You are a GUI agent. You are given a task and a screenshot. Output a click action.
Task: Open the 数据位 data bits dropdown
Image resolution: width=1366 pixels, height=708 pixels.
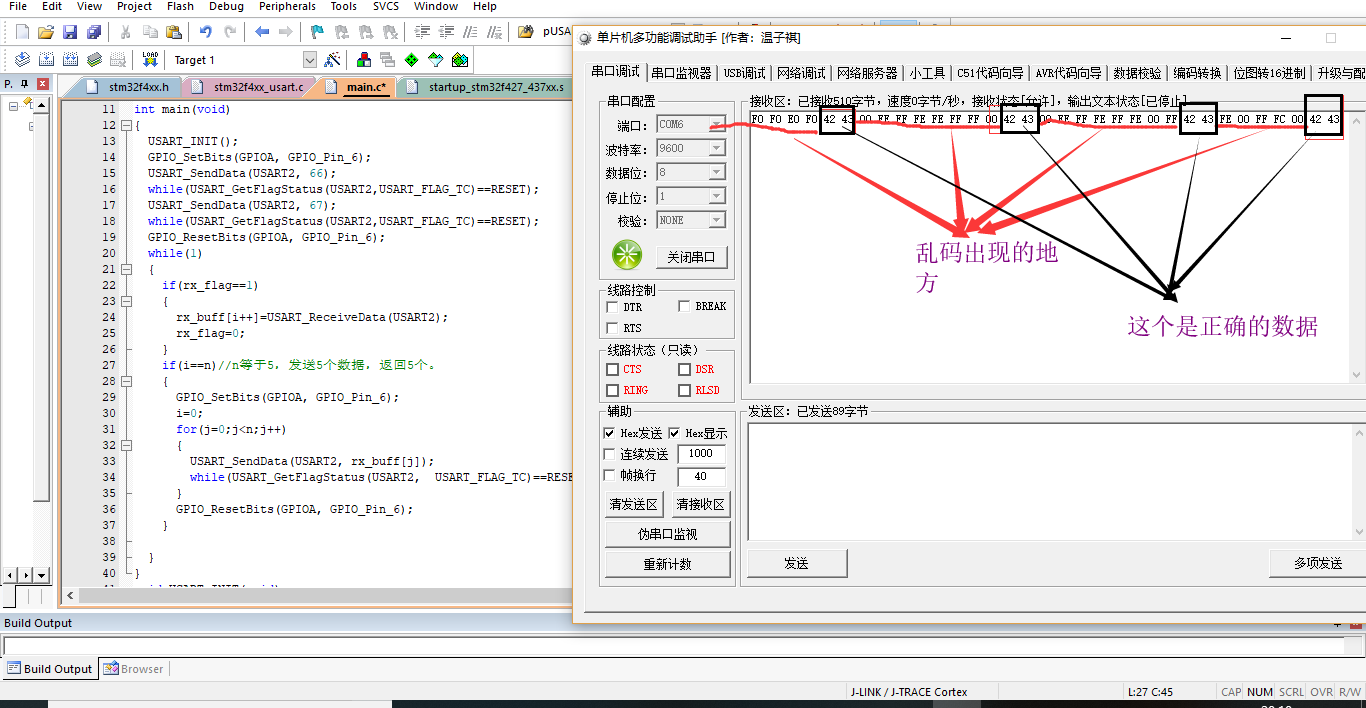tap(716, 173)
